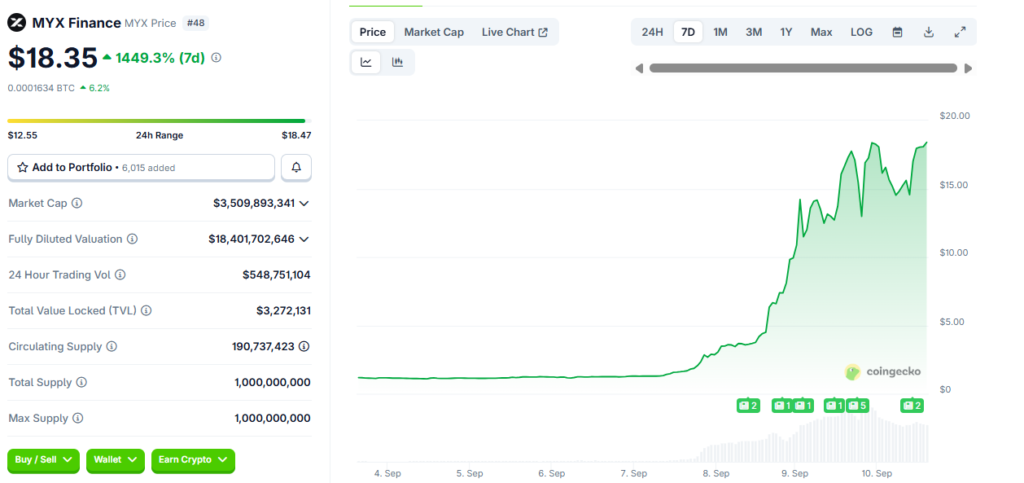The image size is (1024, 483).
Task: Switch to candlestick chart icon
Action: (398, 63)
